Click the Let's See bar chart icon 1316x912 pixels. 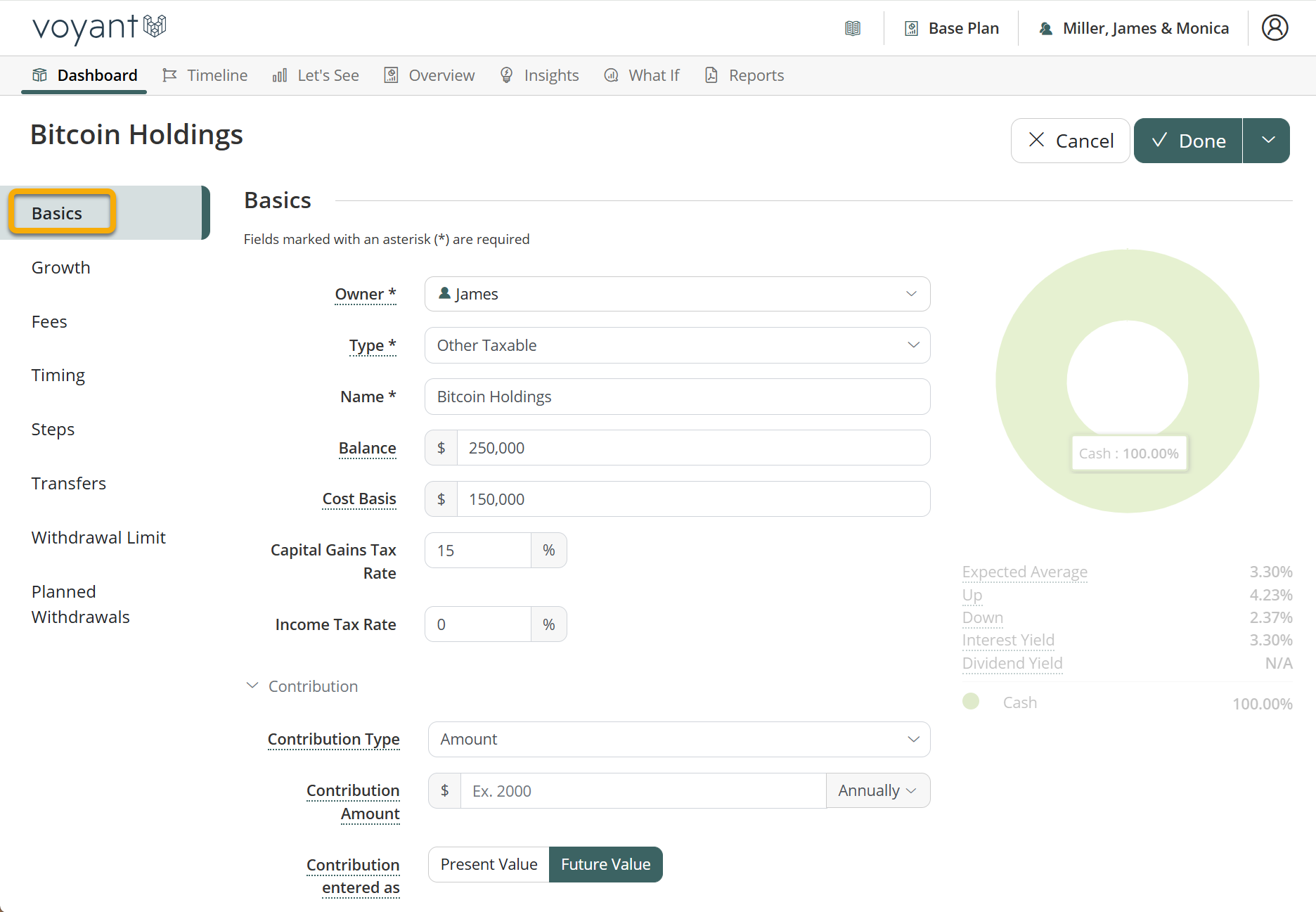coord(280,75)
